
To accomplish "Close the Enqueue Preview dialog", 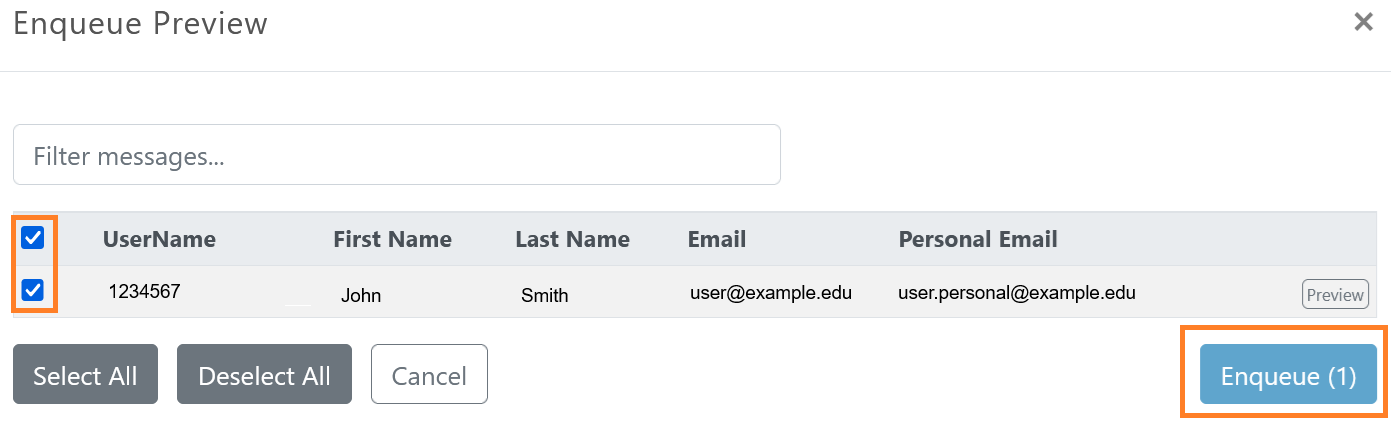I will point(1363,22).
